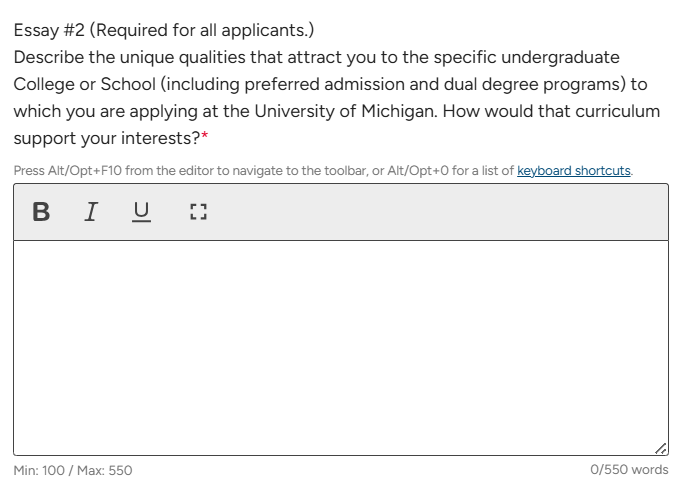Toggle italic formatting in the essay editor
Screen dimensions: 690x489
point(91,212)
